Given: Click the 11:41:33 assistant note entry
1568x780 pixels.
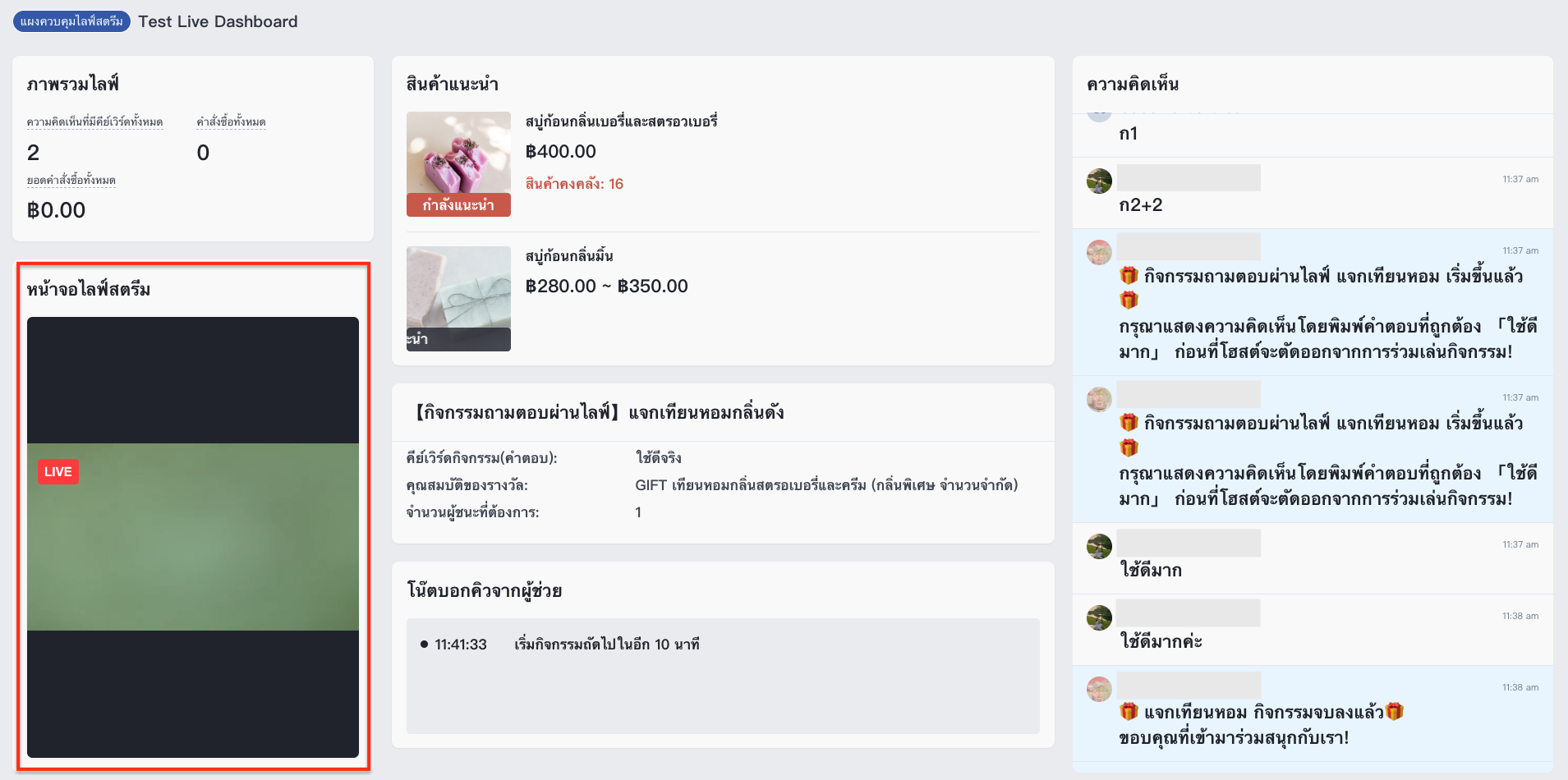Looking at the screenshot, I should [x=560, y=645].
